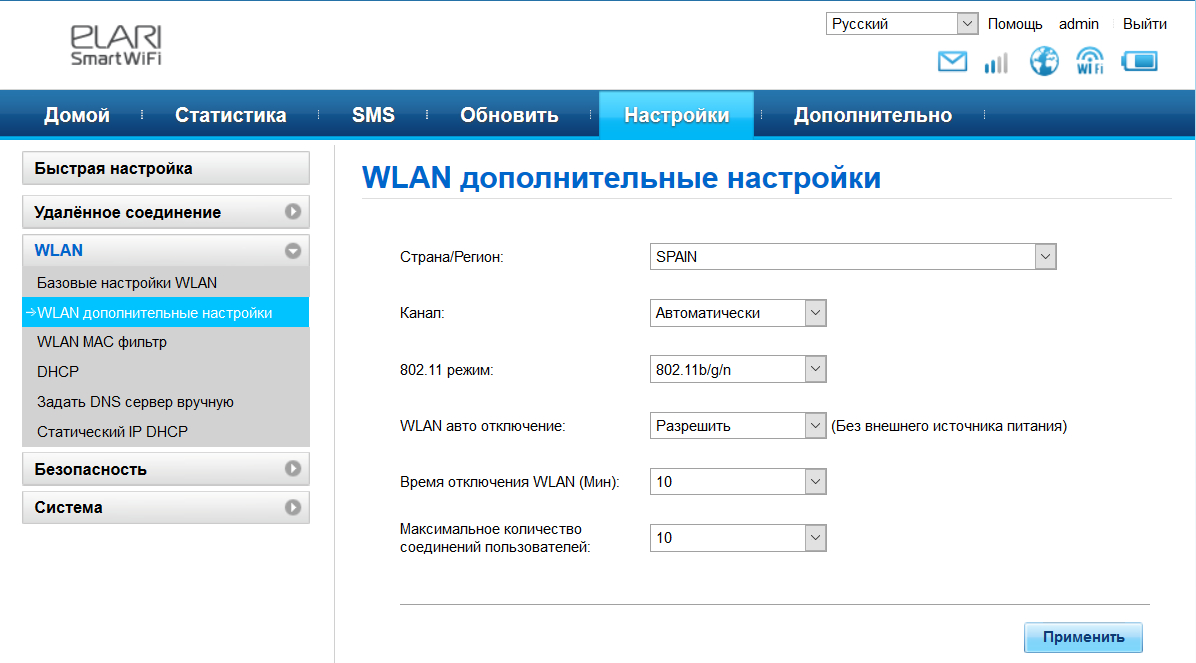Expand the Удалённое соединение section
The height and width of the screenshot is (663, 1196).
click(165, 212)
